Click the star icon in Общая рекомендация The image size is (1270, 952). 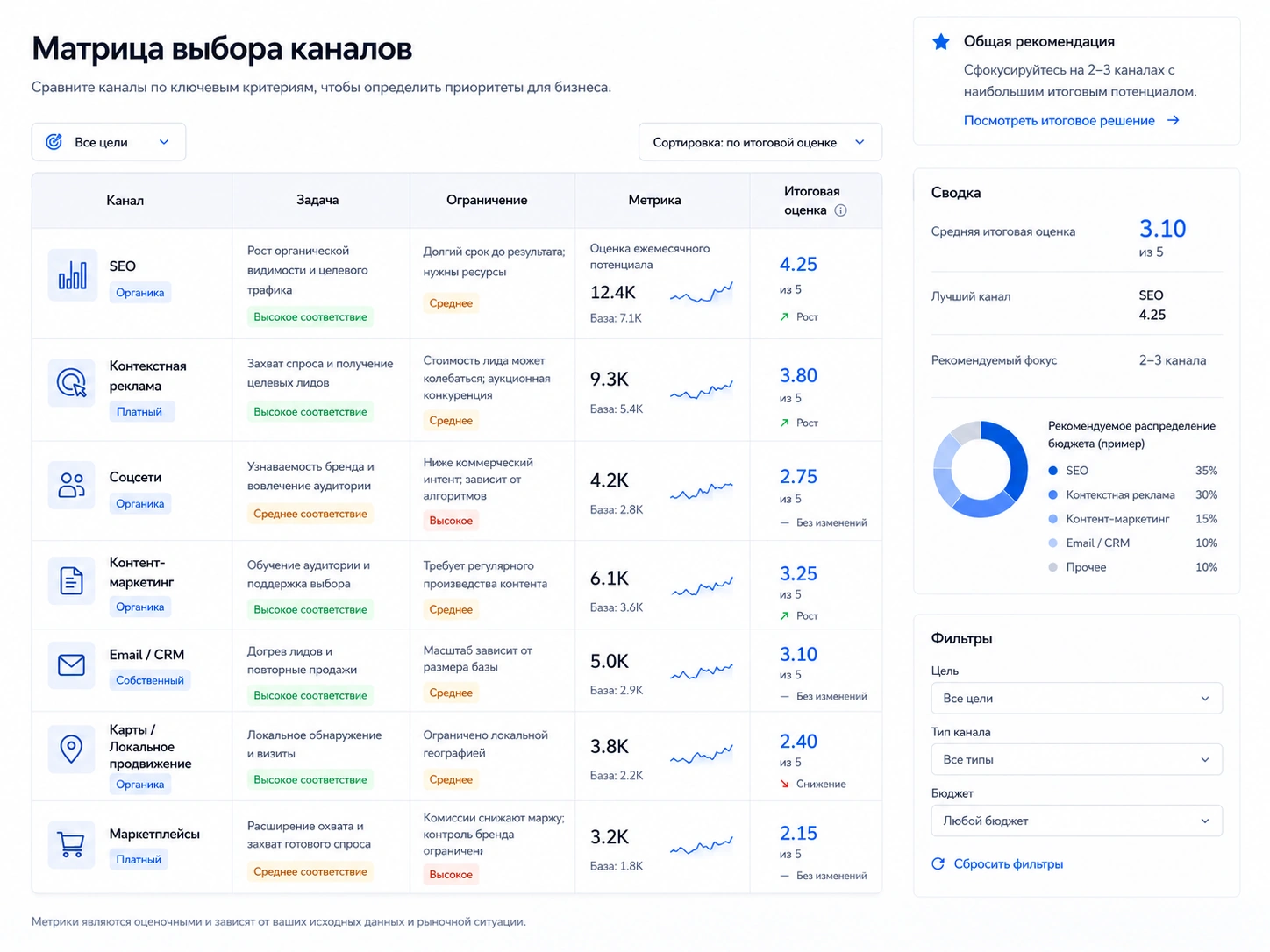click(x=941, y=41)
